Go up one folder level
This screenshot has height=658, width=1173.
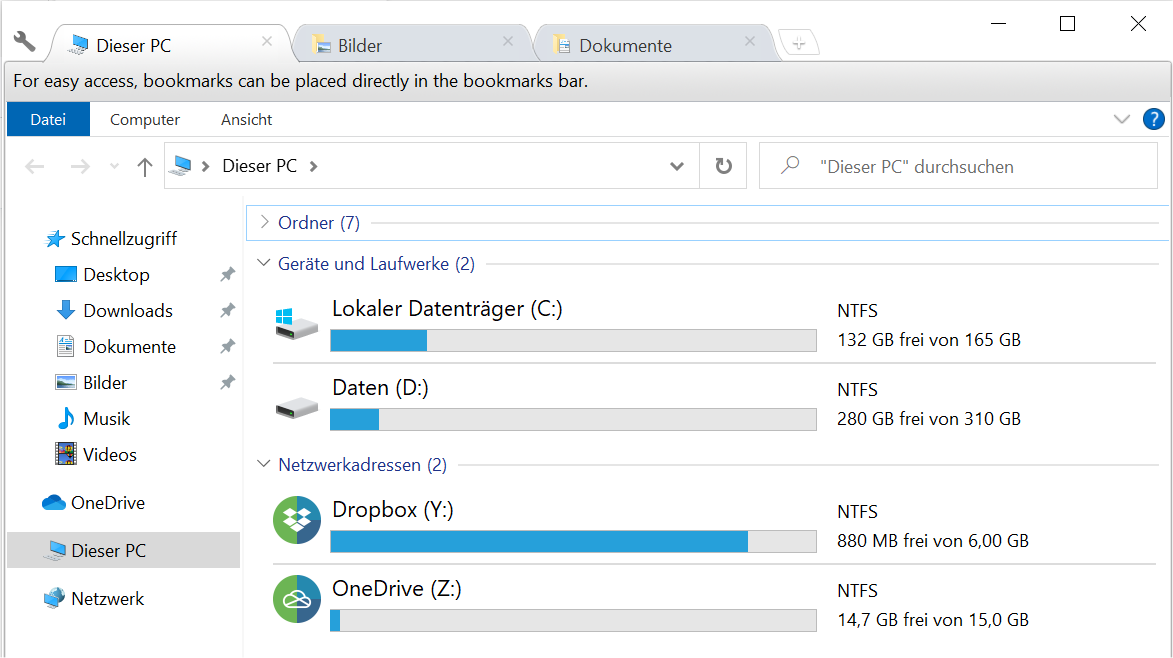[144, 166]
